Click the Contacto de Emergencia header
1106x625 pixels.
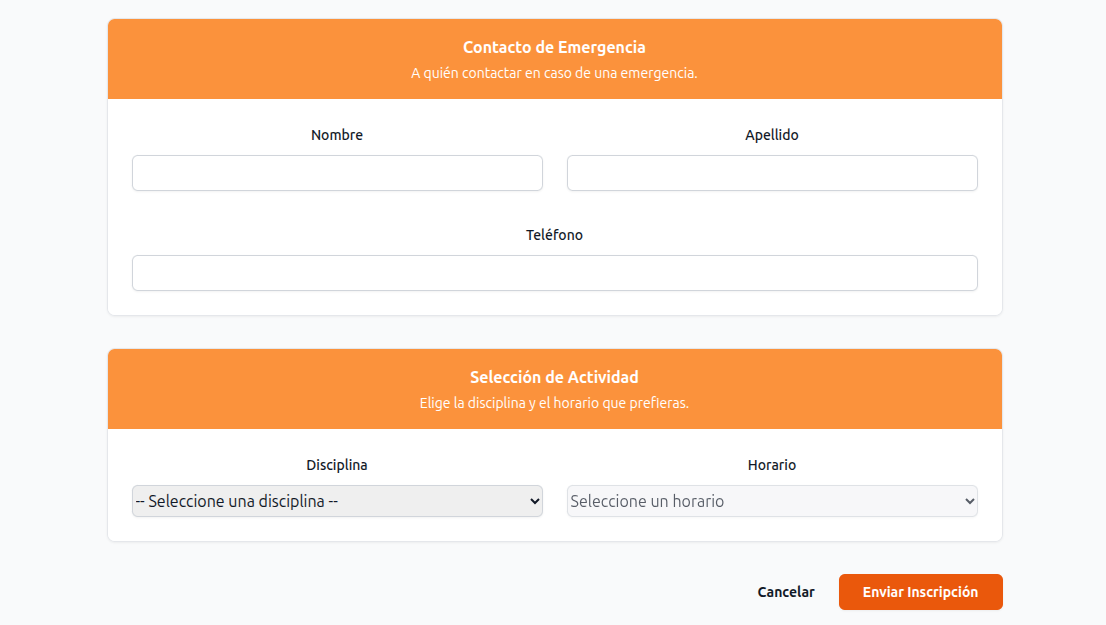554,47
